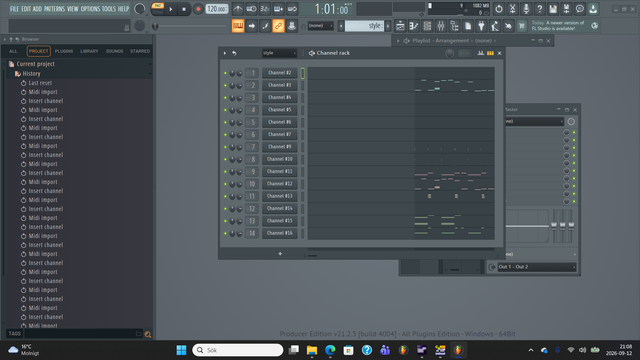Adjust the master pitch slider handle
This screenshot has height=360, width=640.
click(x=155, y=26)
